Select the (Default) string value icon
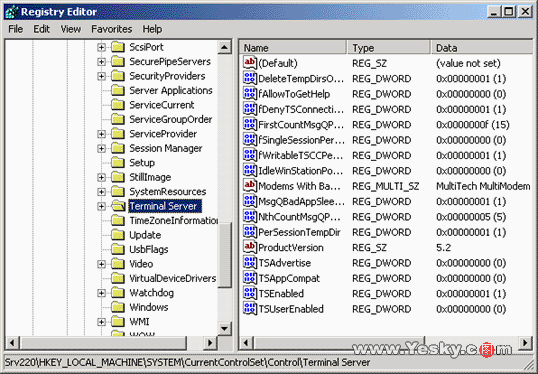The image size is (538, 374). [249, 63]
